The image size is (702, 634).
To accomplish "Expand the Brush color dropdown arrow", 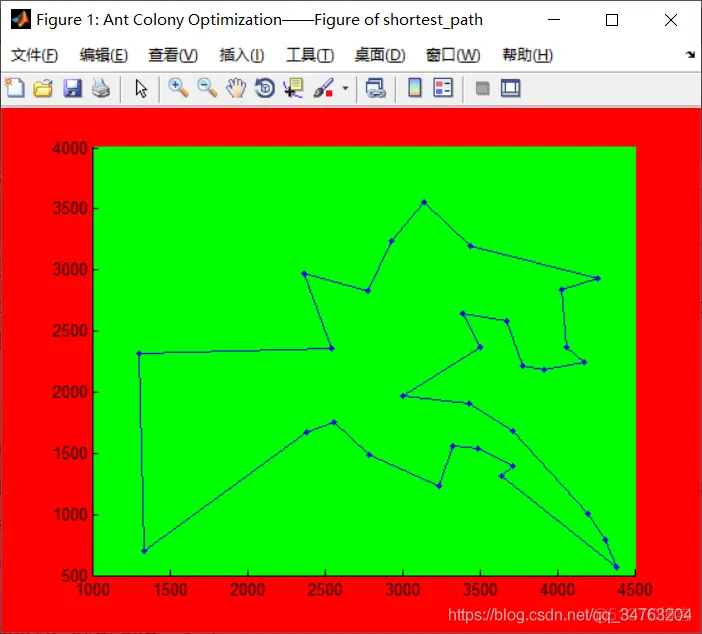I will click(x=345, y=88).
